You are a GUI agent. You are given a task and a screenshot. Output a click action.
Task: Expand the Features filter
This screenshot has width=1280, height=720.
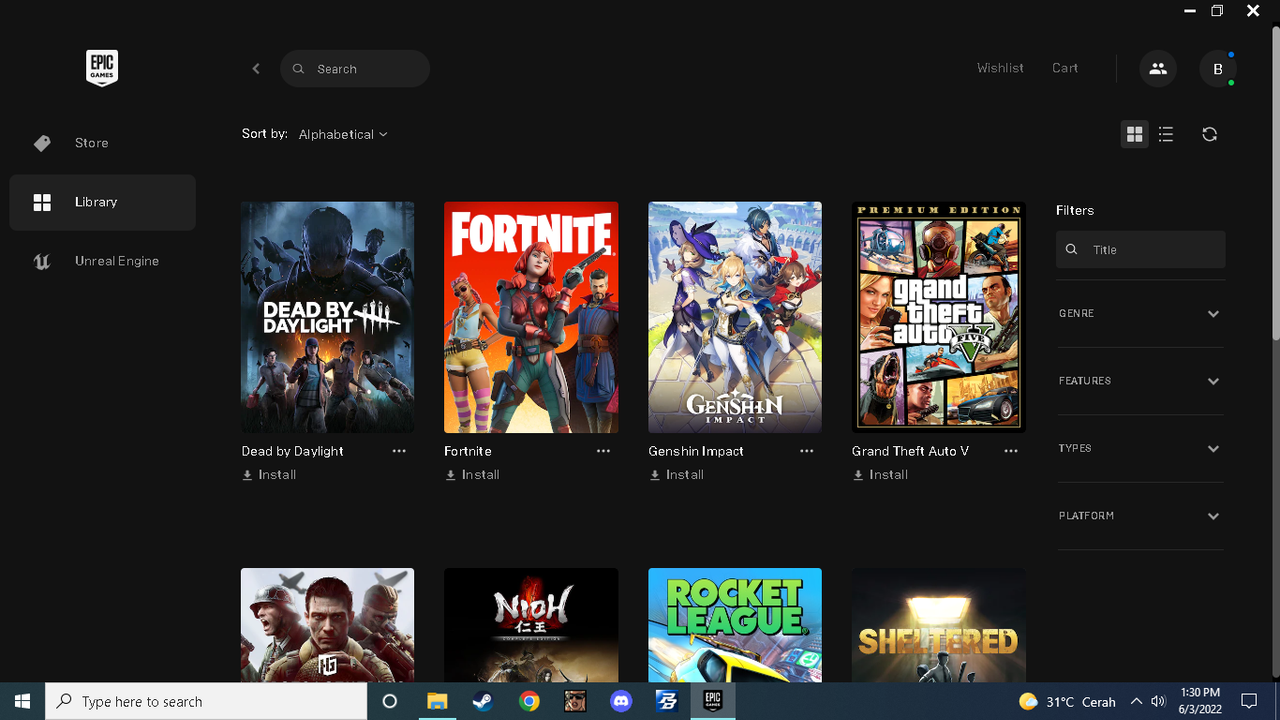pos(1140,381)
